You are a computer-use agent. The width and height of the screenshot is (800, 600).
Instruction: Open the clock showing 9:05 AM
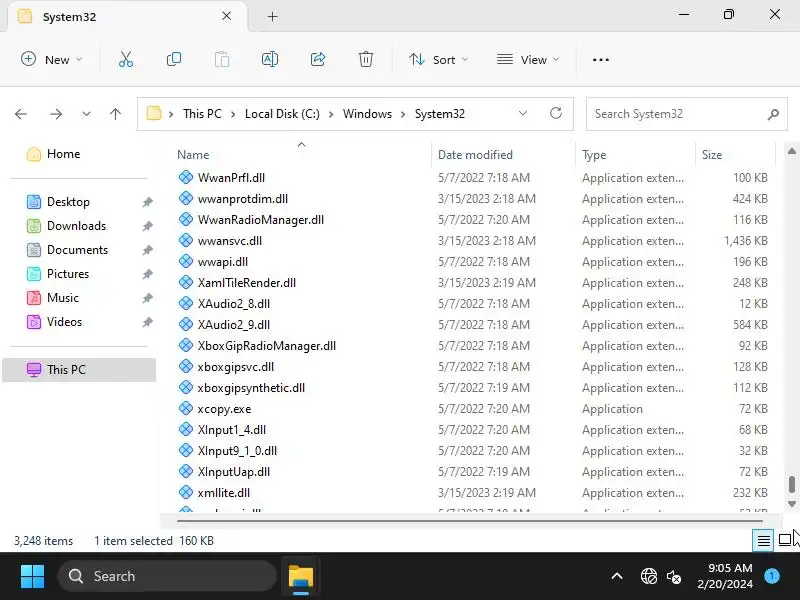coord(724,576)
